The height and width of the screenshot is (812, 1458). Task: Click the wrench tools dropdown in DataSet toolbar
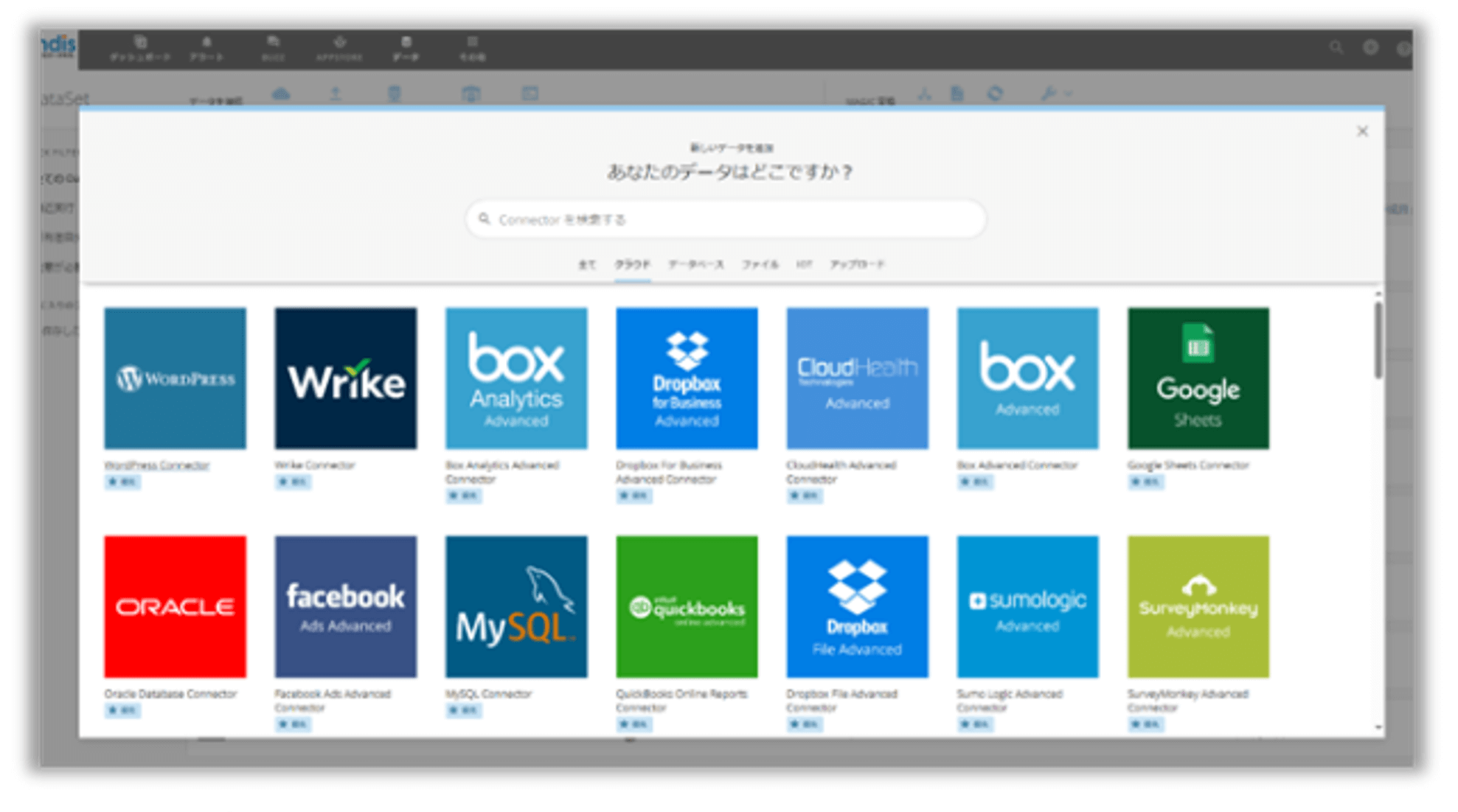[x=1055, y=94]
